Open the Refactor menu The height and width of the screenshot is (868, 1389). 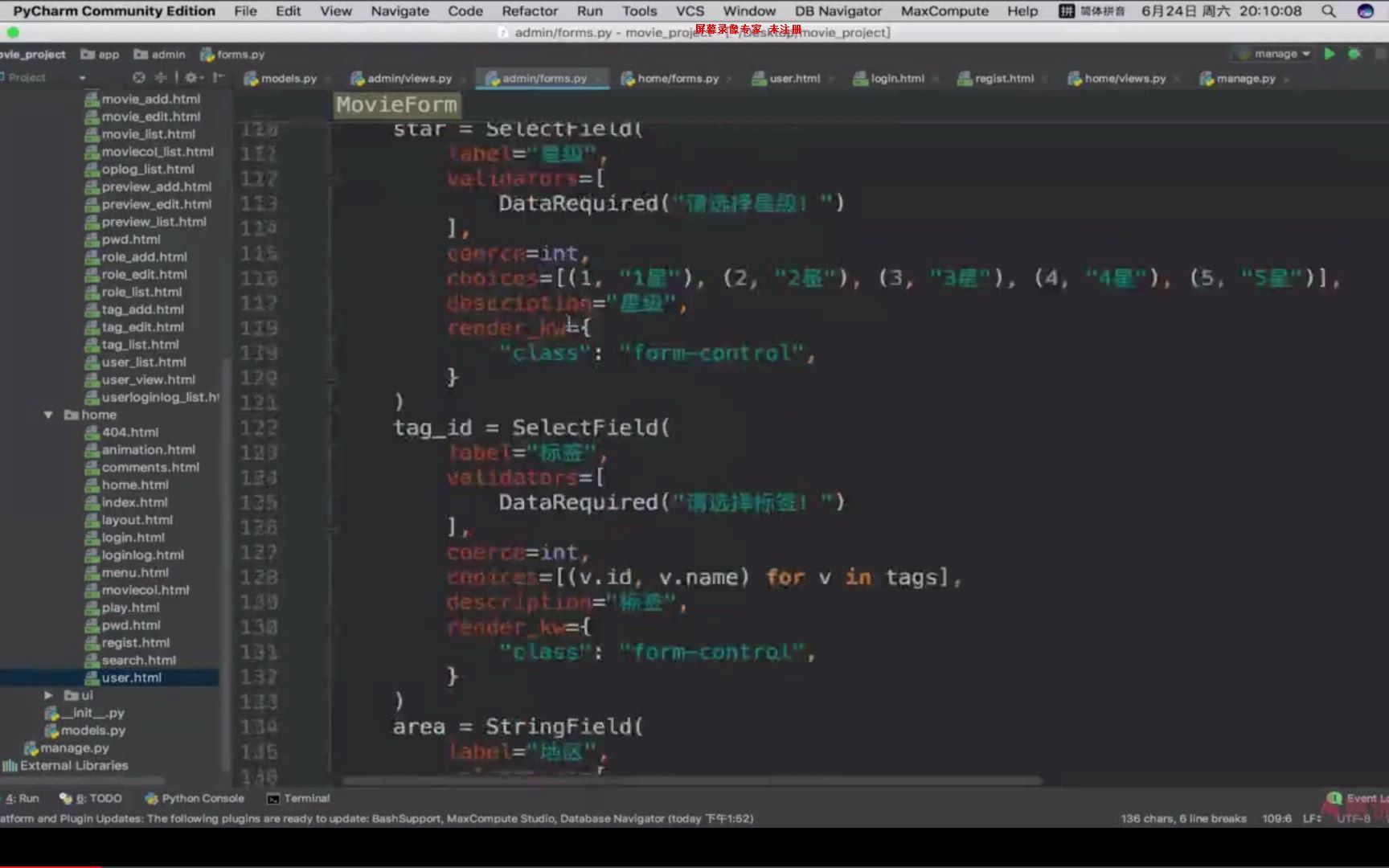coord(530,11)
